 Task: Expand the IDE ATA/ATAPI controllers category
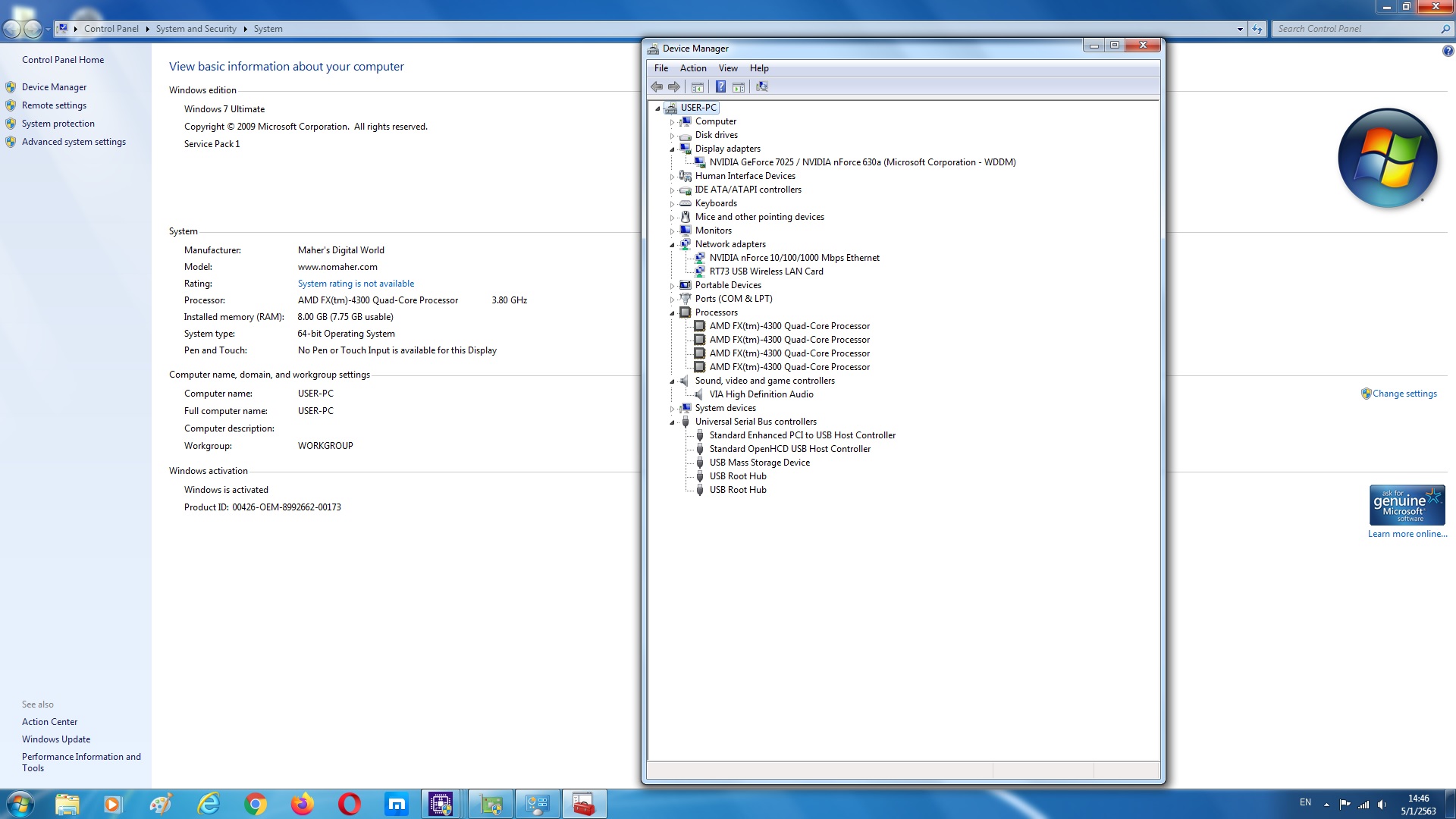(x=672, y=190)
